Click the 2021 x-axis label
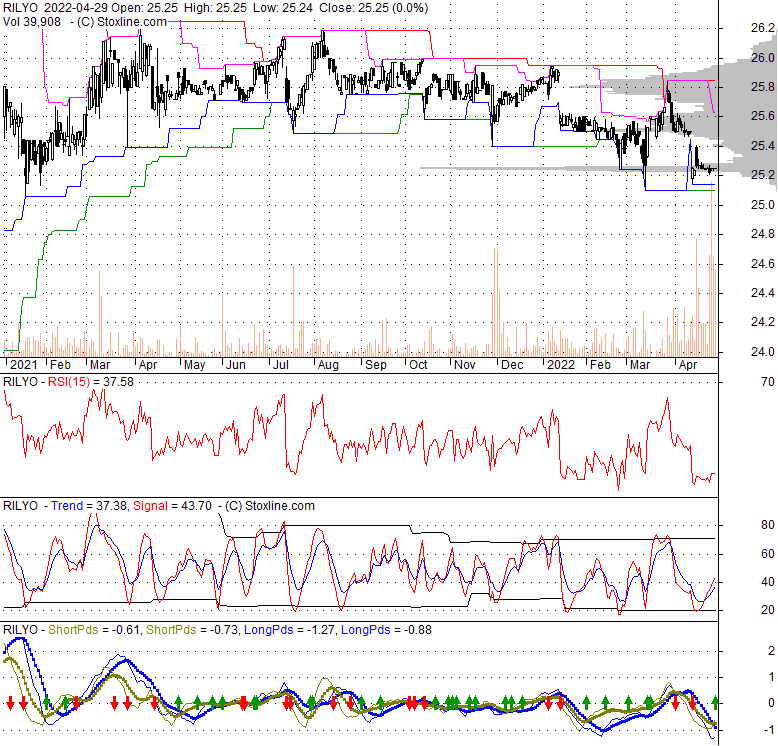The height and width of the screenshot is (746, 778). coord(23,365)
